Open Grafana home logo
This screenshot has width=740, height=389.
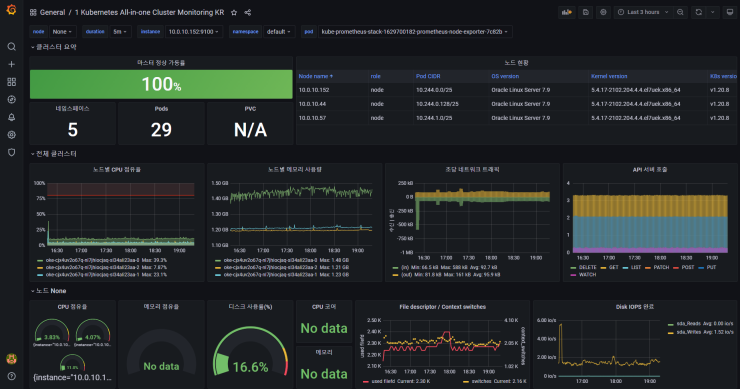(x=11, y=9)
